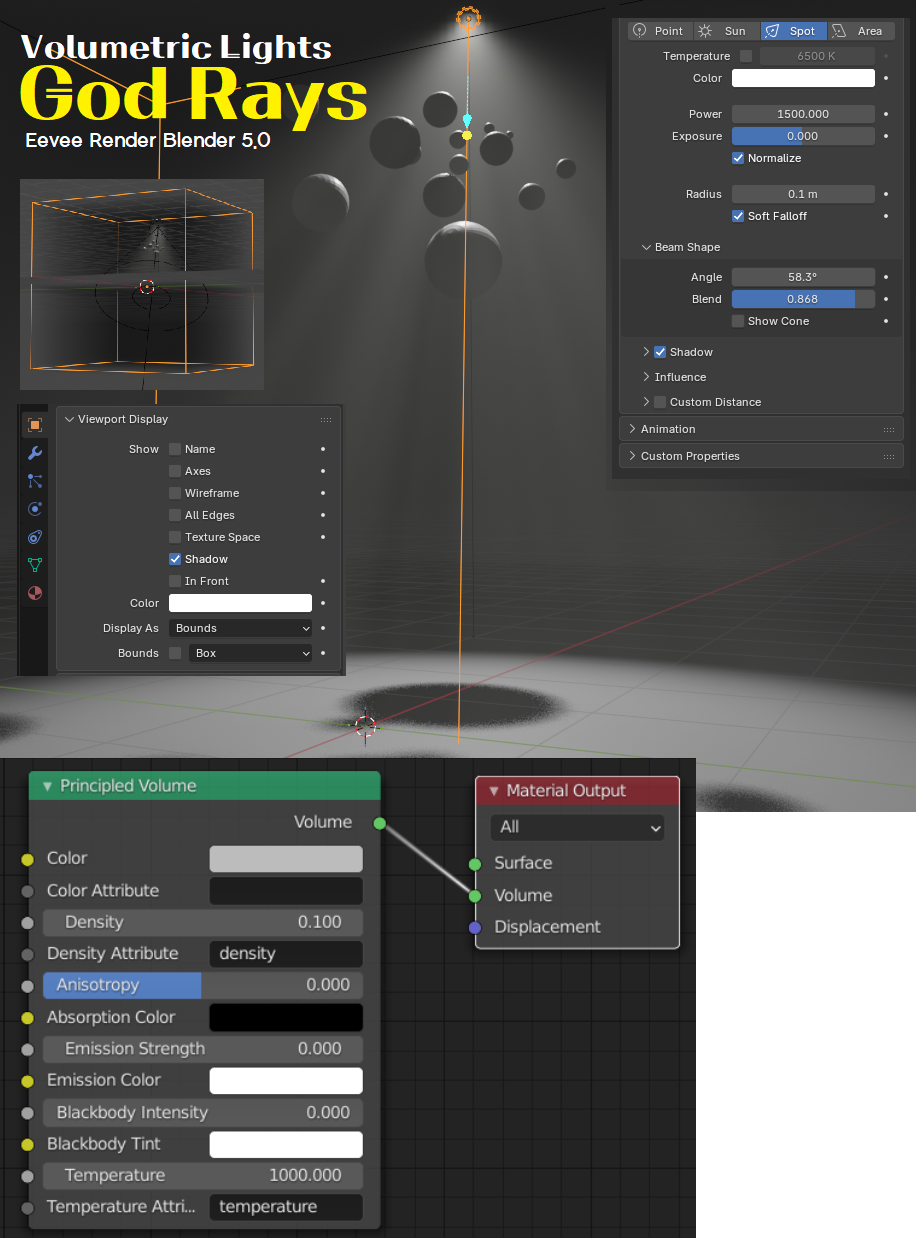
Task: Select the spot light object at top of viewport
Action: pos(468,16)
